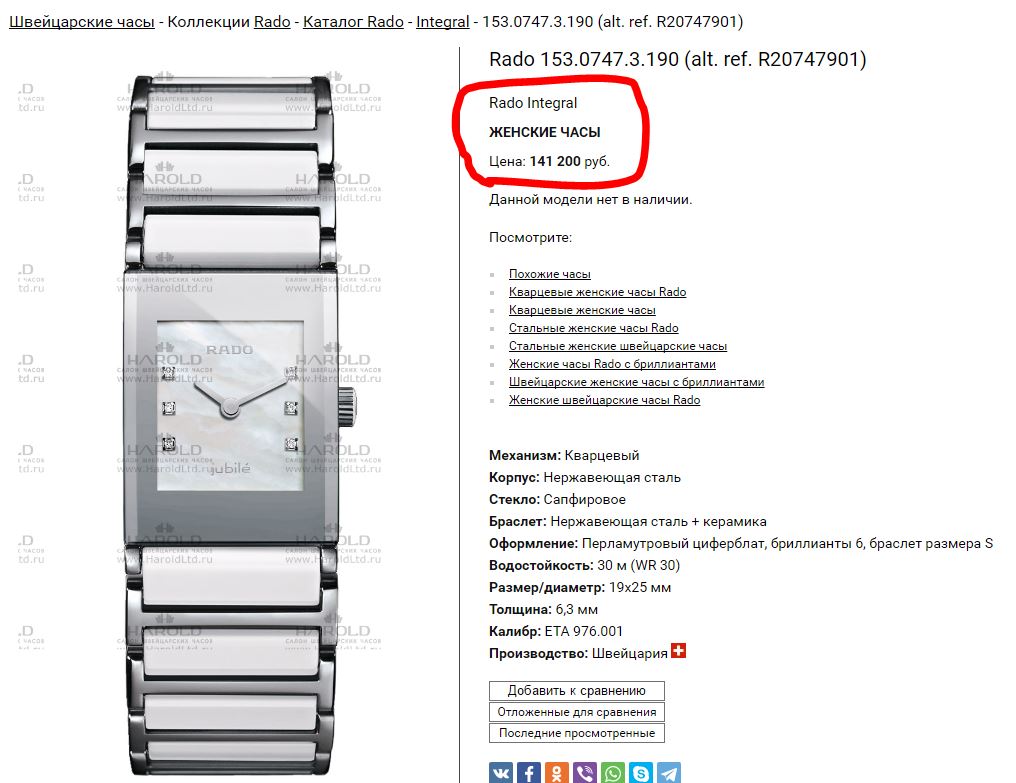The height and width of the screenshot is (783, 1016).
Task: Open Отложенные для сравнения
Action: [577, 712]
